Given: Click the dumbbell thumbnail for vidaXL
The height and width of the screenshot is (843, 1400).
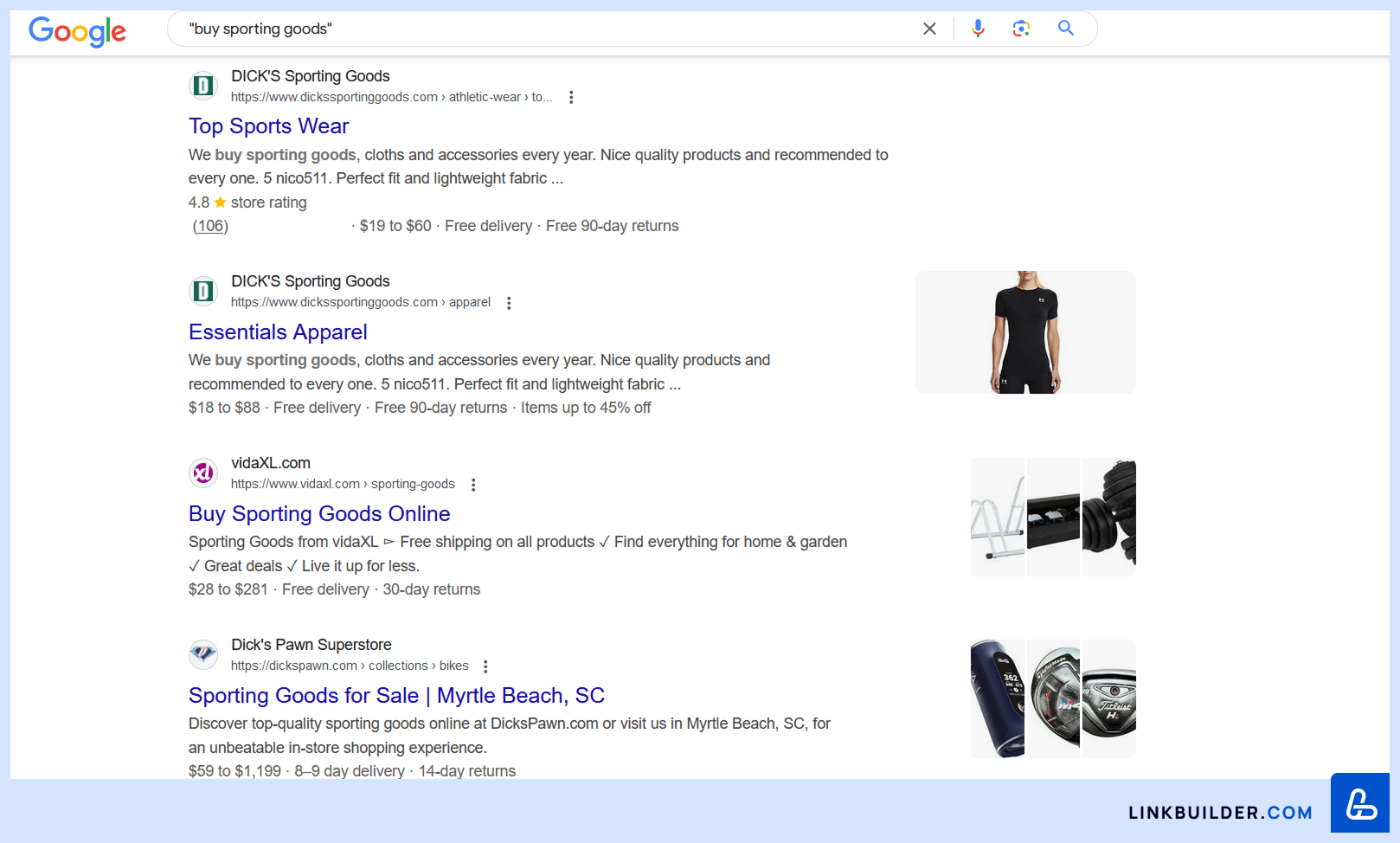Looking at the screenshot, I should click(x=1109, y=518).
